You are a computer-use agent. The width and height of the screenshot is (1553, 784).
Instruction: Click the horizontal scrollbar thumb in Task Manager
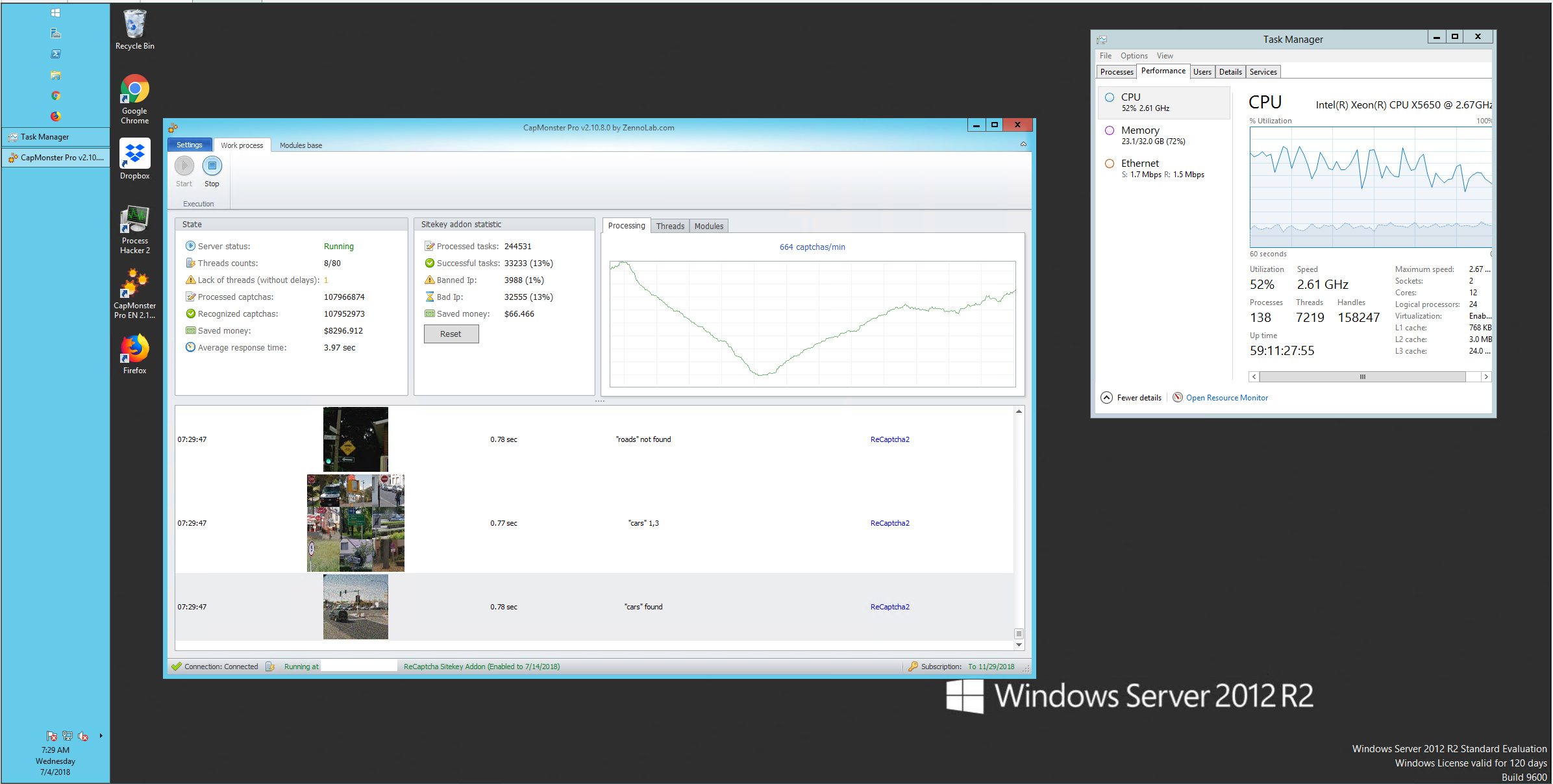1363,376
